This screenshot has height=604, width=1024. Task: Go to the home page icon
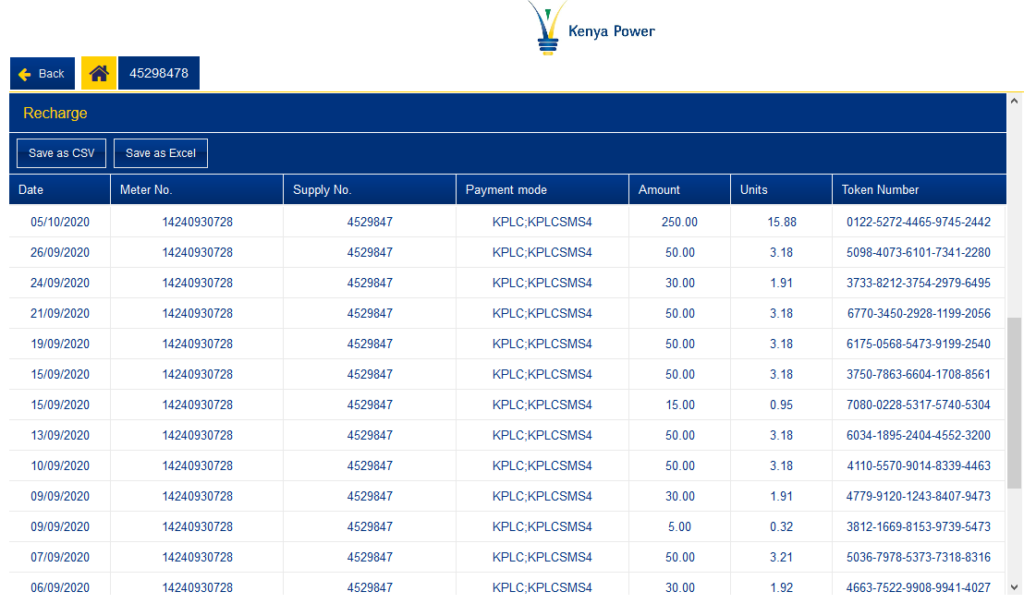99,73
